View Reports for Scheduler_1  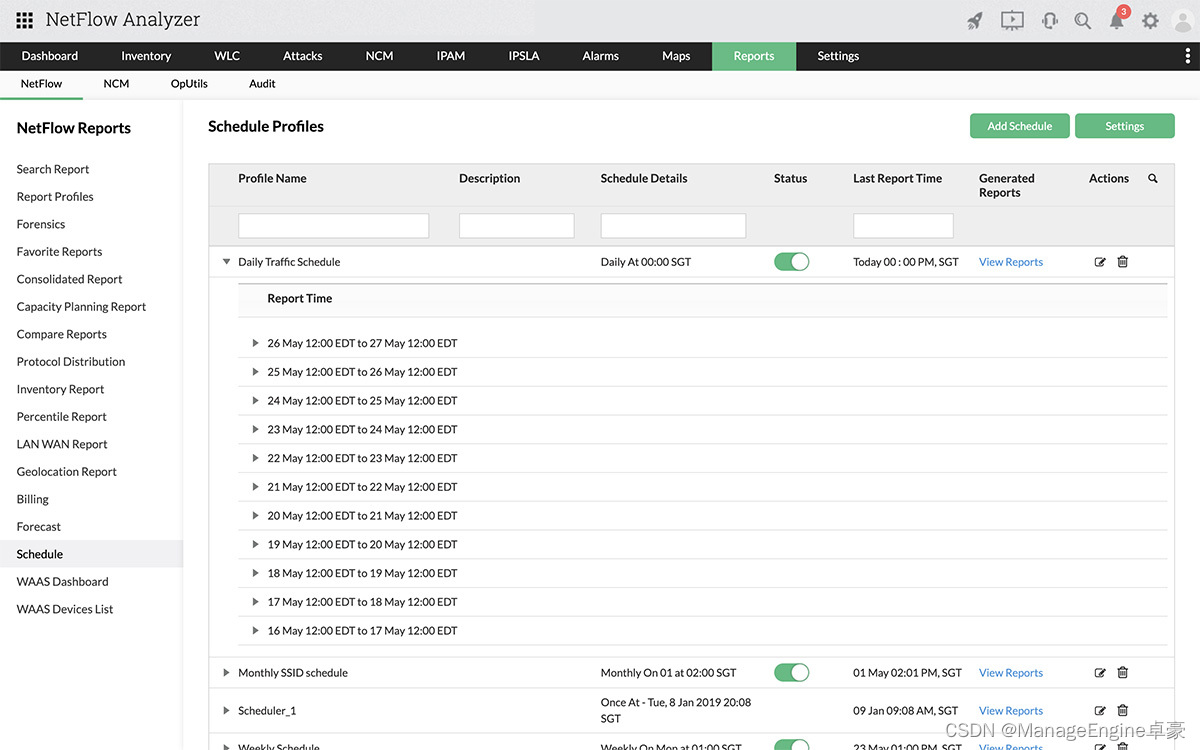point(1011,711)
